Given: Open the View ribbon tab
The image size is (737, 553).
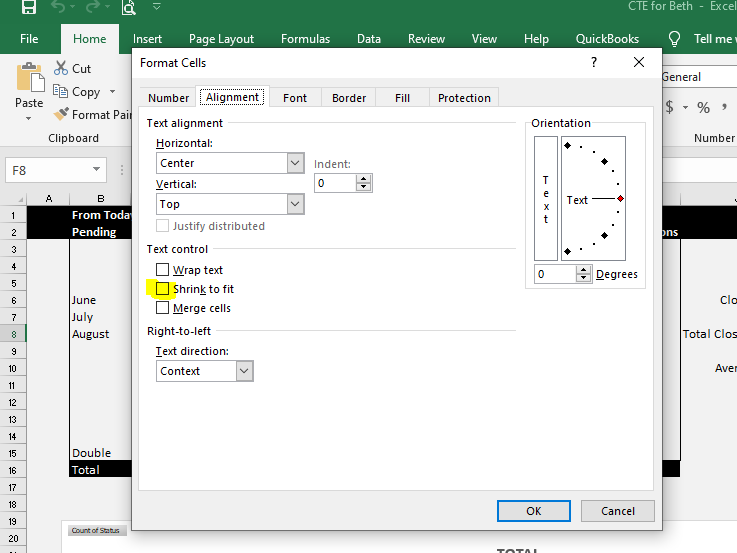Looking at the screenshot, I should [x=484, y=39].
